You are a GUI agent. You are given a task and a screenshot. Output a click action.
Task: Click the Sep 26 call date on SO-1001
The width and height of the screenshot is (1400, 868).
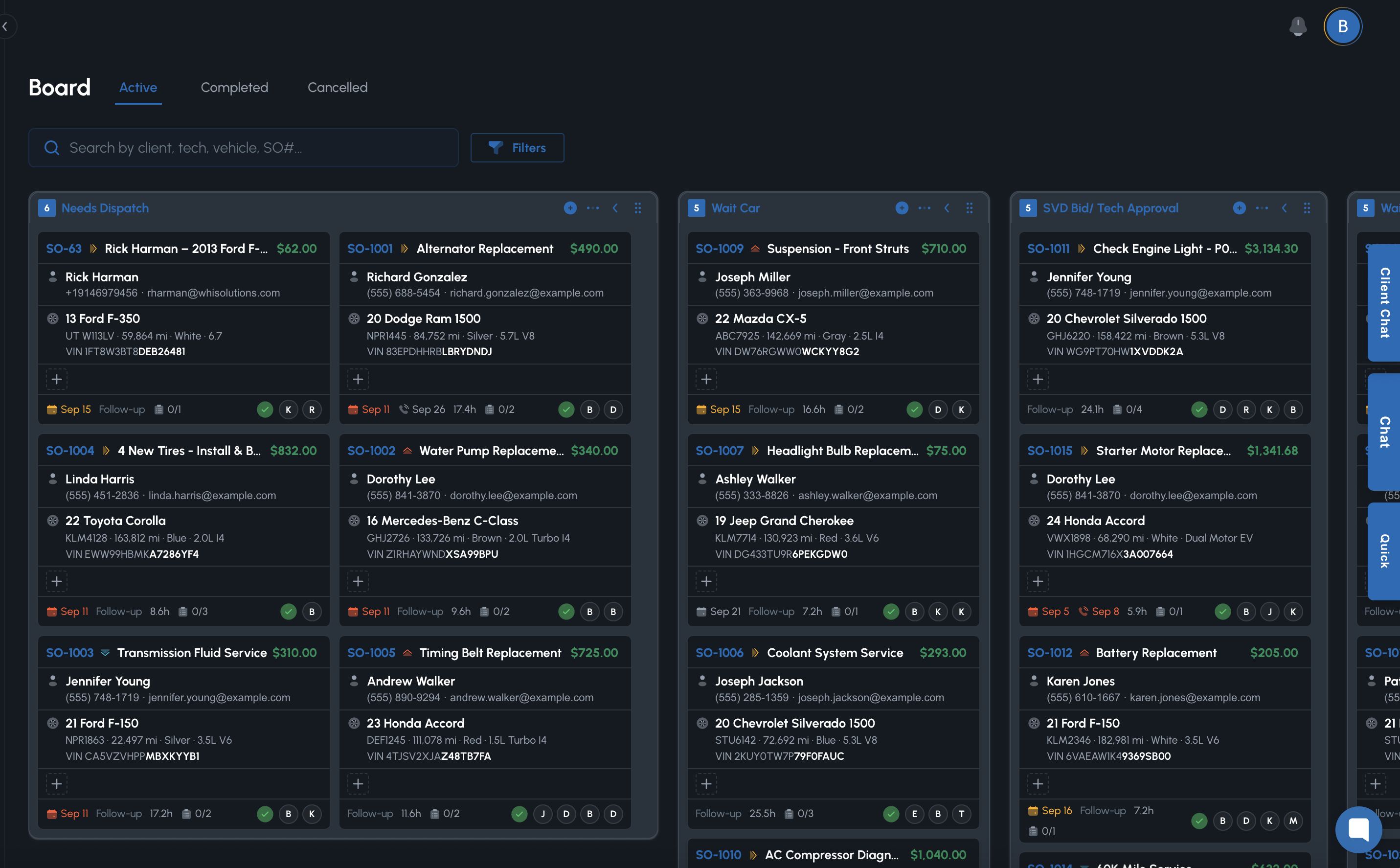(422, 410)
